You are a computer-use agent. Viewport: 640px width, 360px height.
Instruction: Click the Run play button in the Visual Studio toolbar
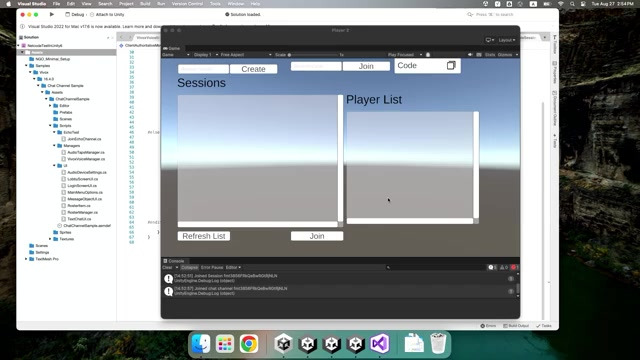[52, 14]
